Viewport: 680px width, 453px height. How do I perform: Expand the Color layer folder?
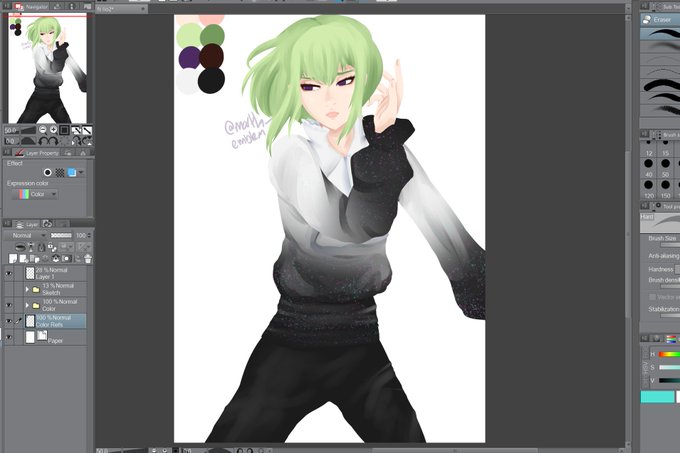click(x=27, y=305)
